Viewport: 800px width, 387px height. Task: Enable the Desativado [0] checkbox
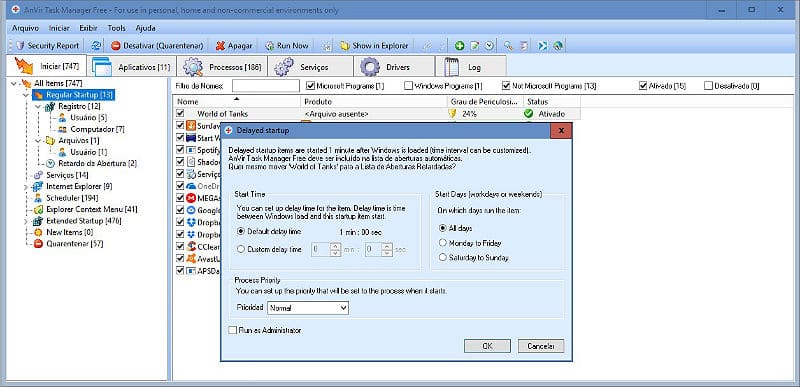(708, 86)
